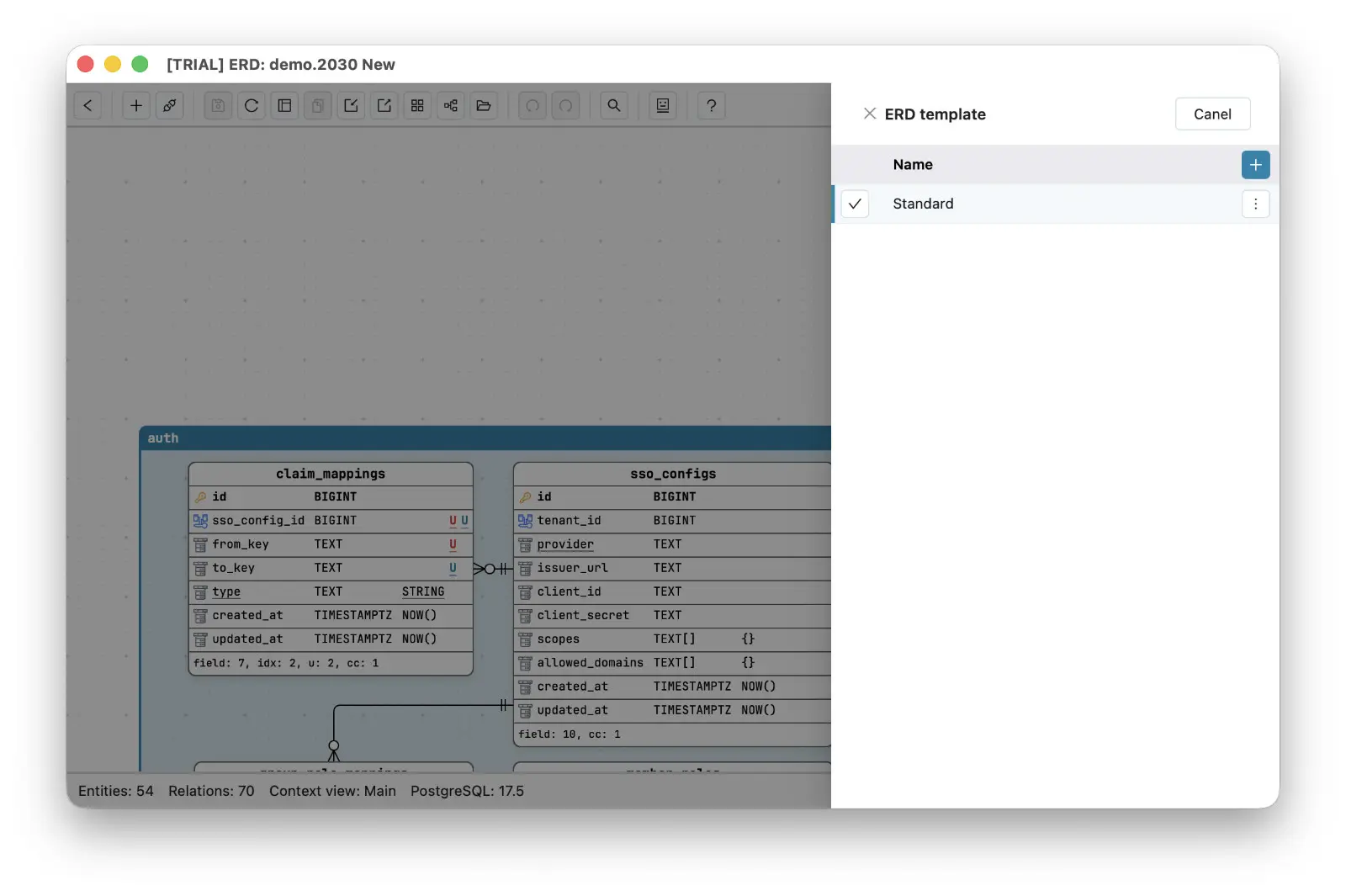Screen dimensions: 1346x896
Task: Click the claim_mappings table header
Action: (331, 474)
